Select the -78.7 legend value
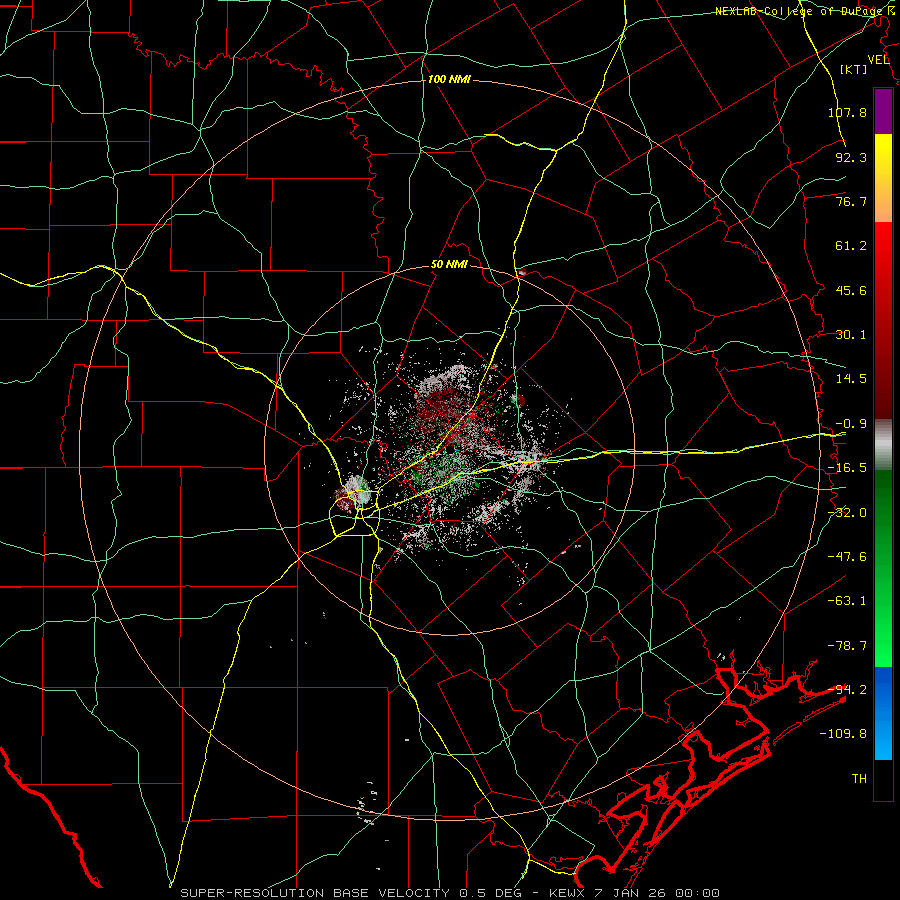Viewport: 900px width, 900px height. pyautogui.click(x=847, y=646)
